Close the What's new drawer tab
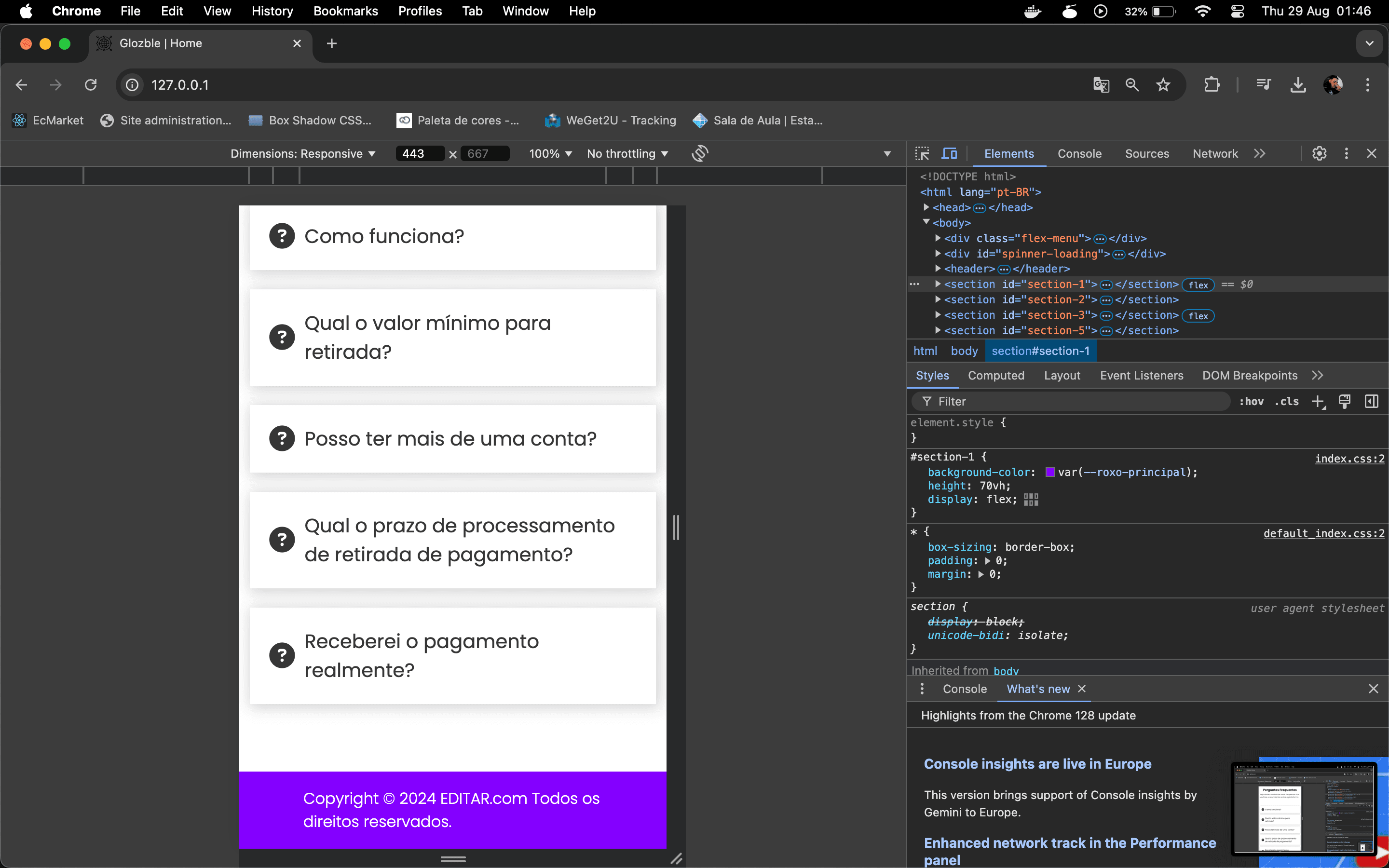This screenshot has height=868, width=1389. (1082, 689)
